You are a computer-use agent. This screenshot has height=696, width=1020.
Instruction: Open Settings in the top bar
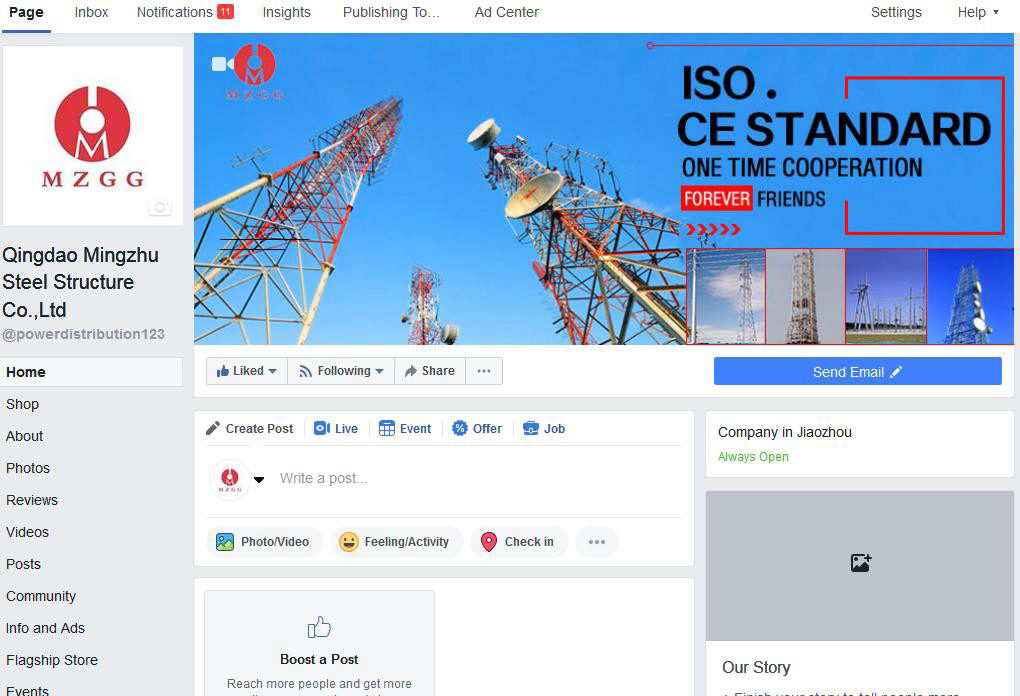(896, 12)
